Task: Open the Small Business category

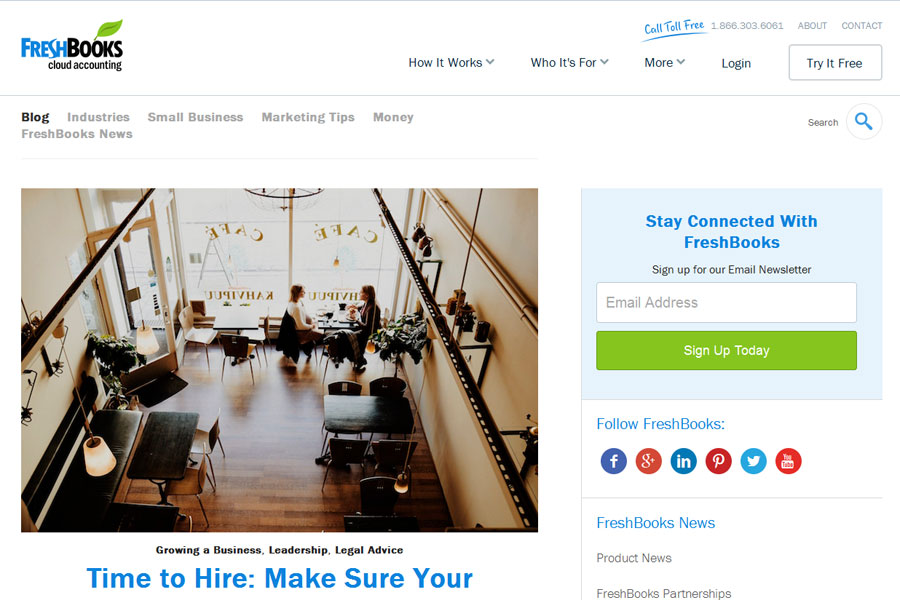Action: click(195, 117)
